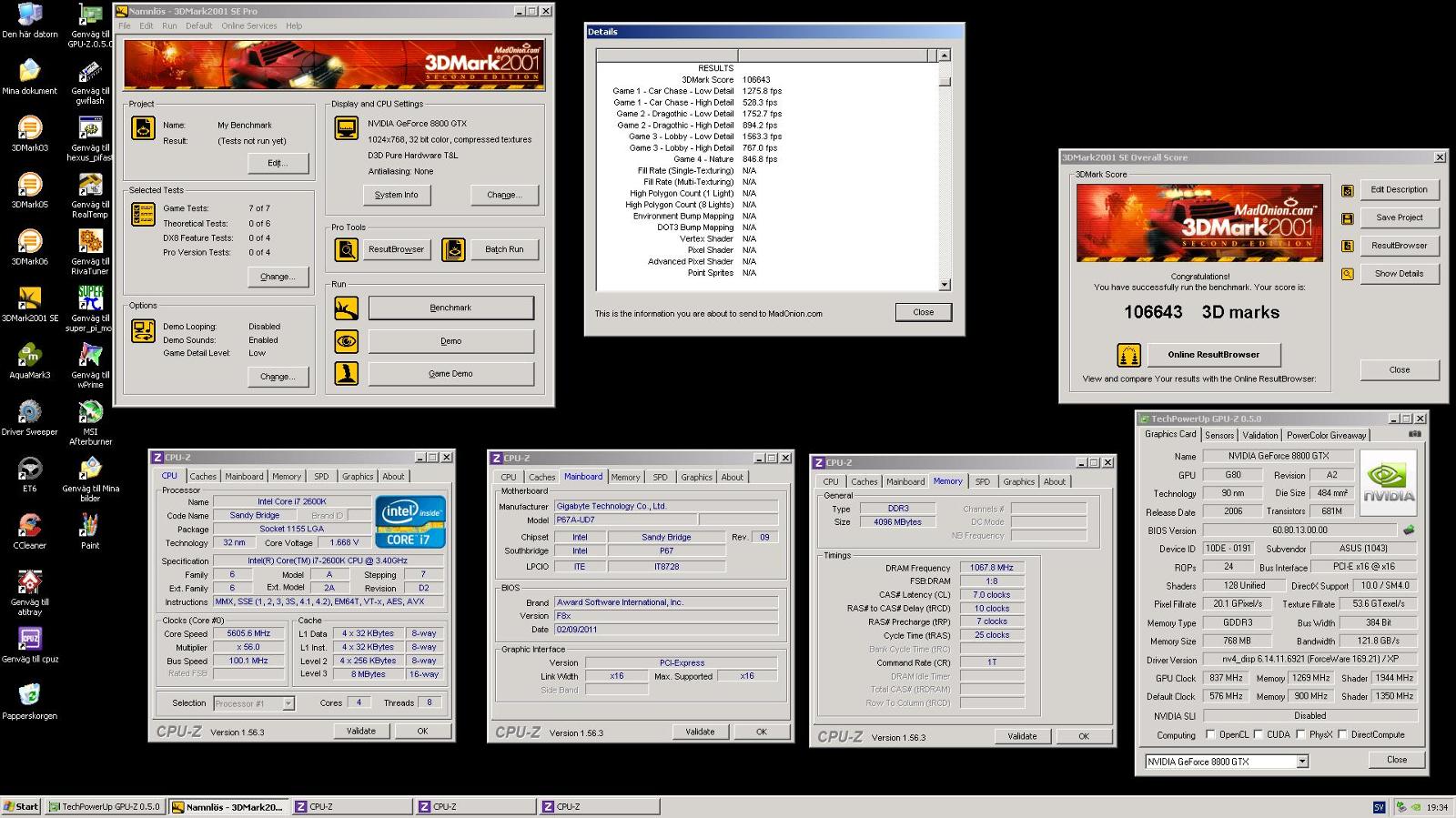Click the Benchmark runner icon in Run section
The height and width of the screenshot is (818, 1456).
[x=347, y=308]
